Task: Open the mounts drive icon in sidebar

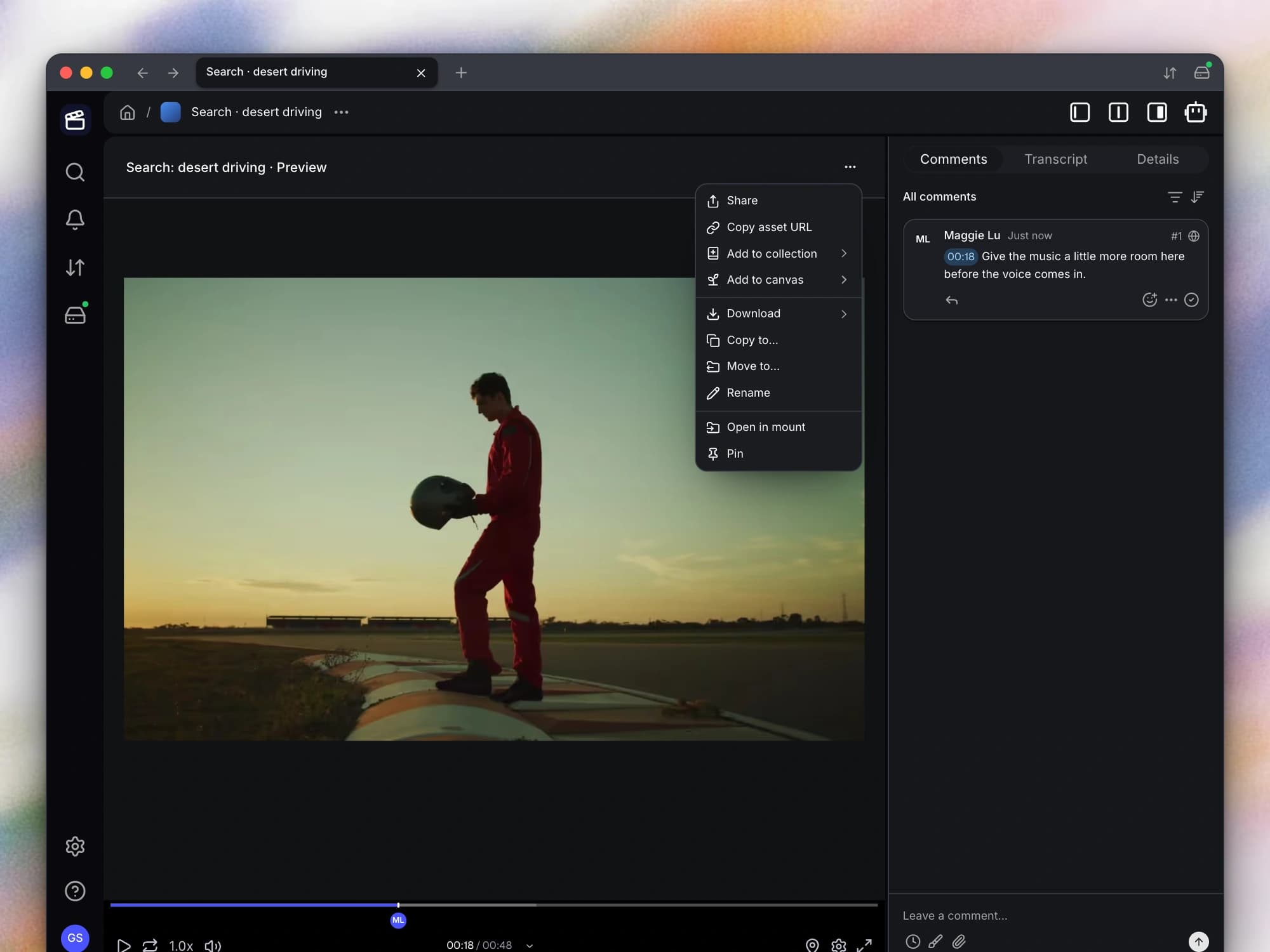Action: (75, 315)
